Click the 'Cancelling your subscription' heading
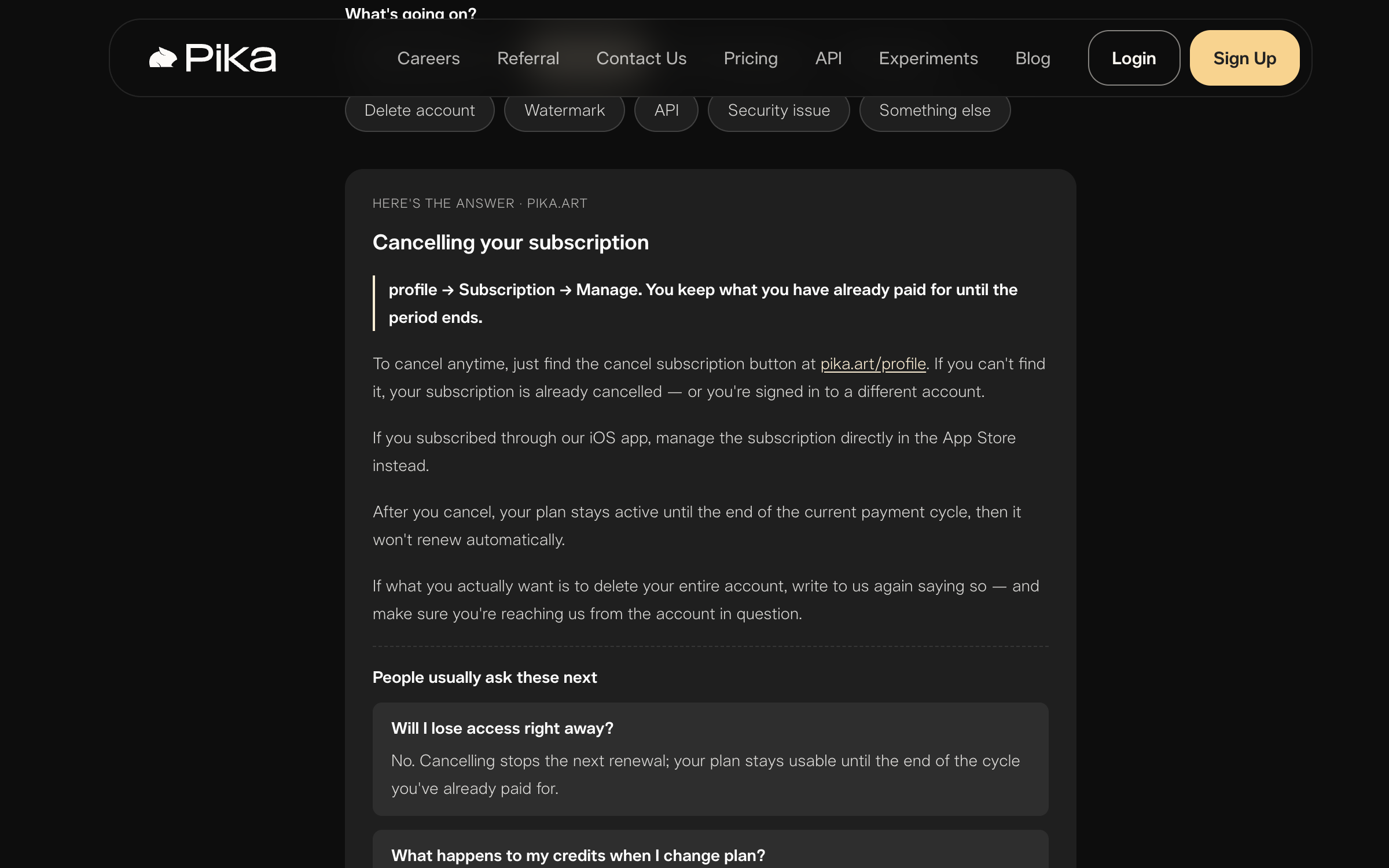 510,242
